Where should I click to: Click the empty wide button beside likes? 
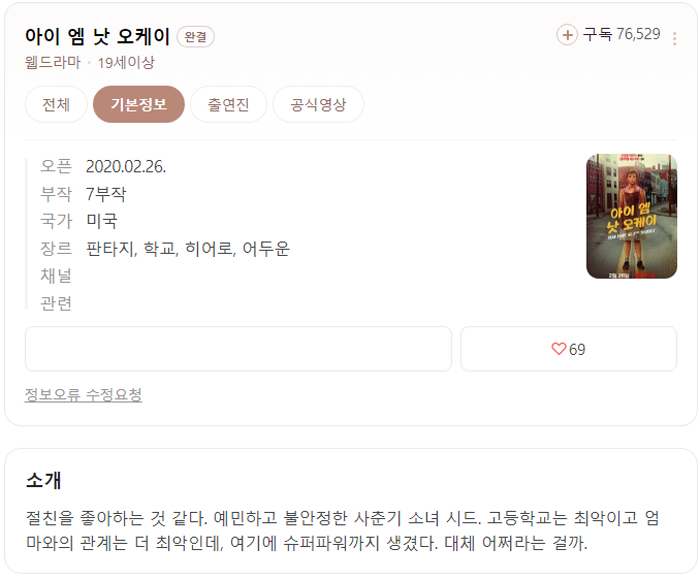pos(238,349)
